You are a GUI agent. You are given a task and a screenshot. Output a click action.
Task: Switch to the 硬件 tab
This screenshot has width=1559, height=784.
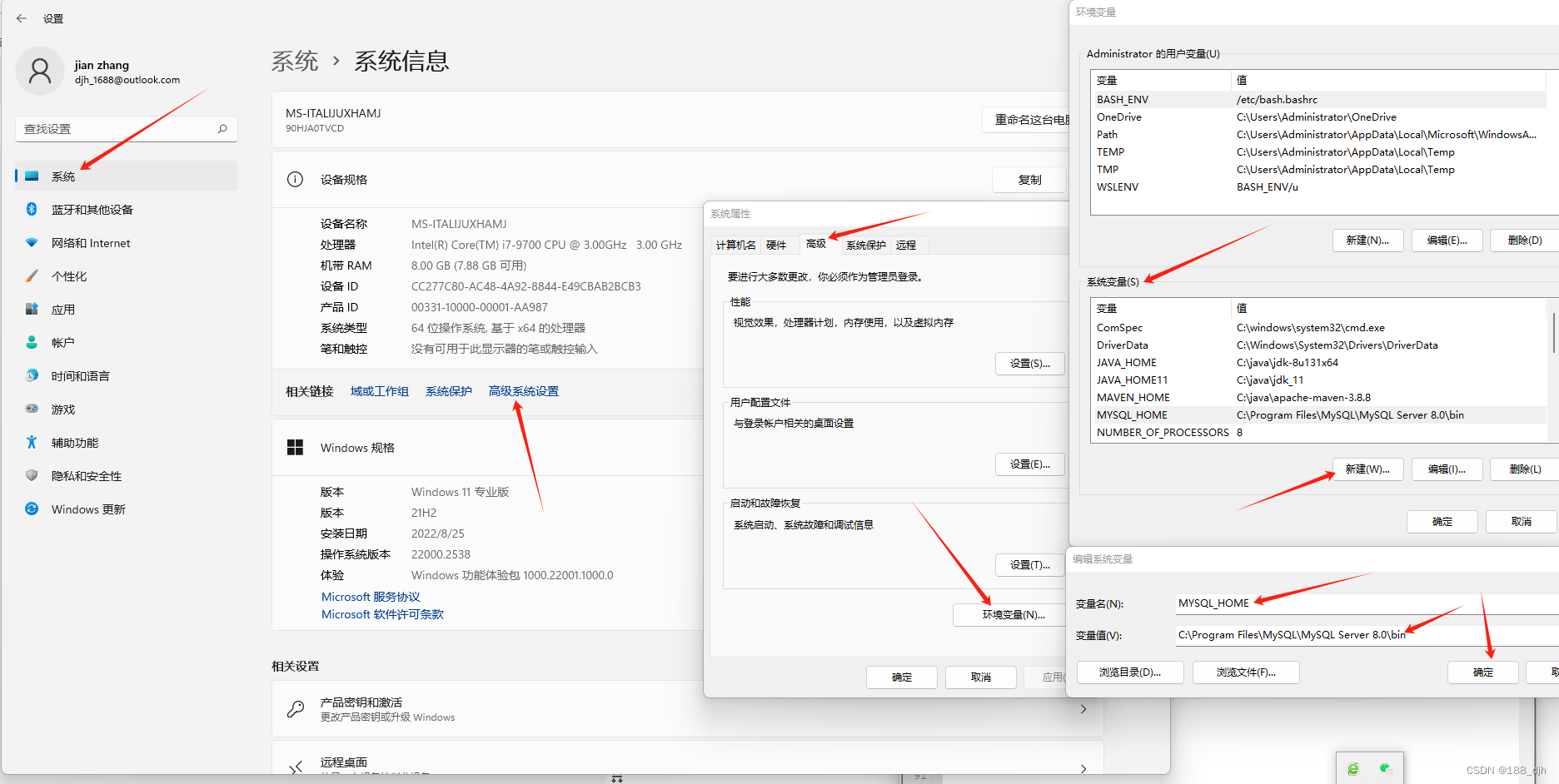776,245
